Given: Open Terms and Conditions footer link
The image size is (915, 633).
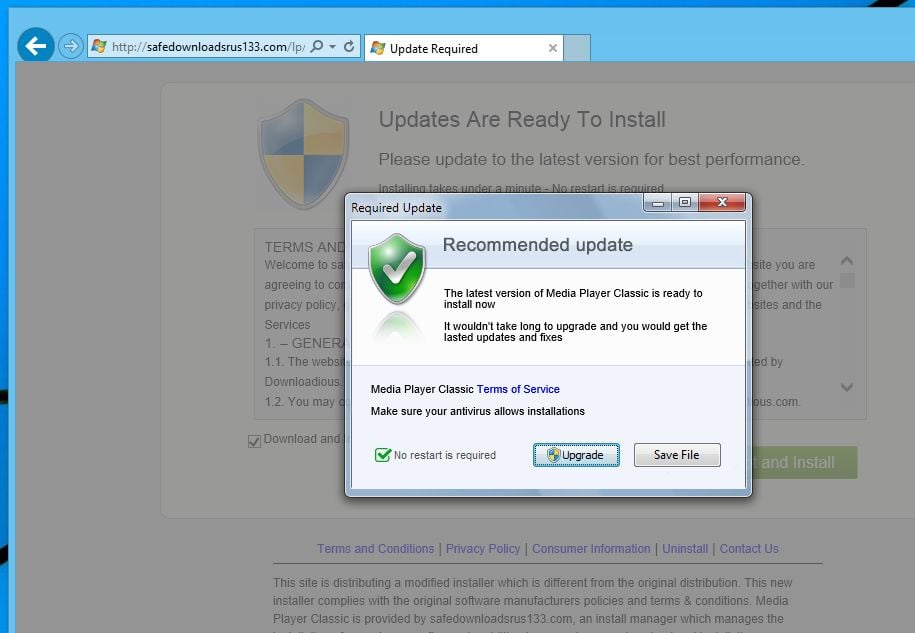Looking at the screenshot, I should tap(376, 548).
